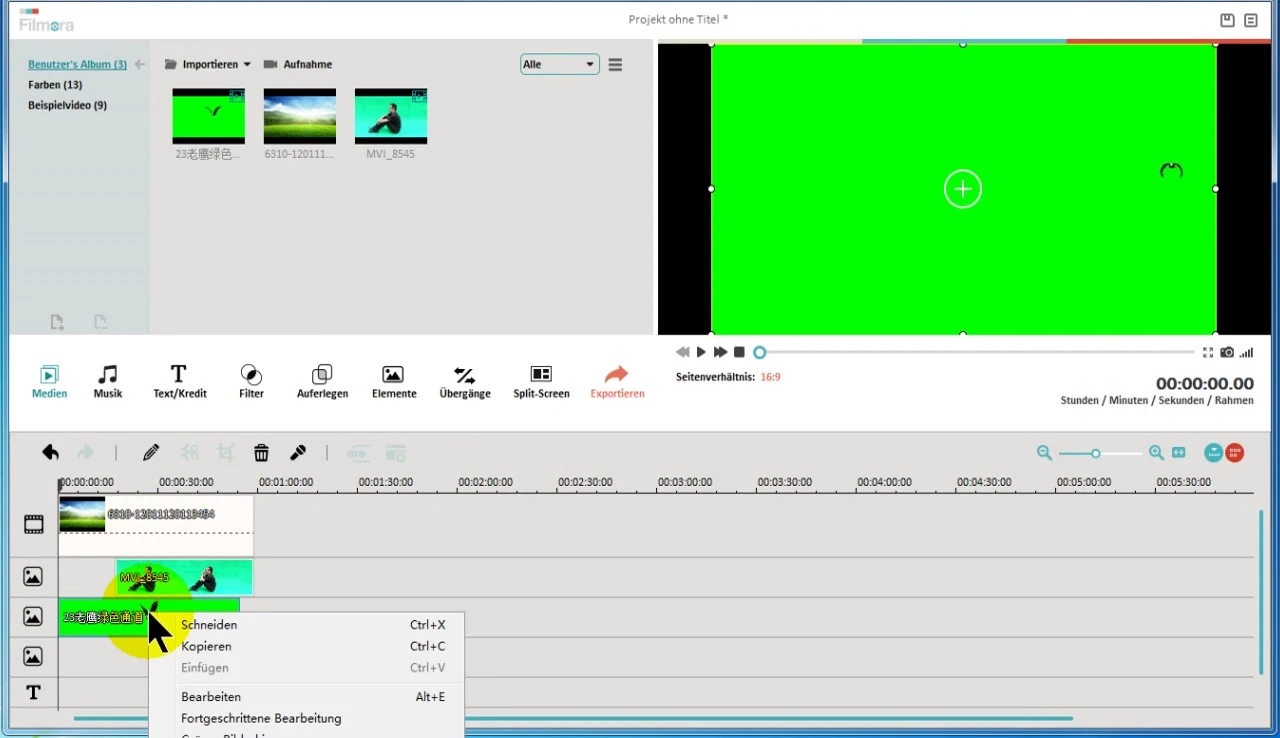Click the microphone voiceover icon
Image resolution: width=1280 pixels, height=738 pixels.
coord(298,453)
